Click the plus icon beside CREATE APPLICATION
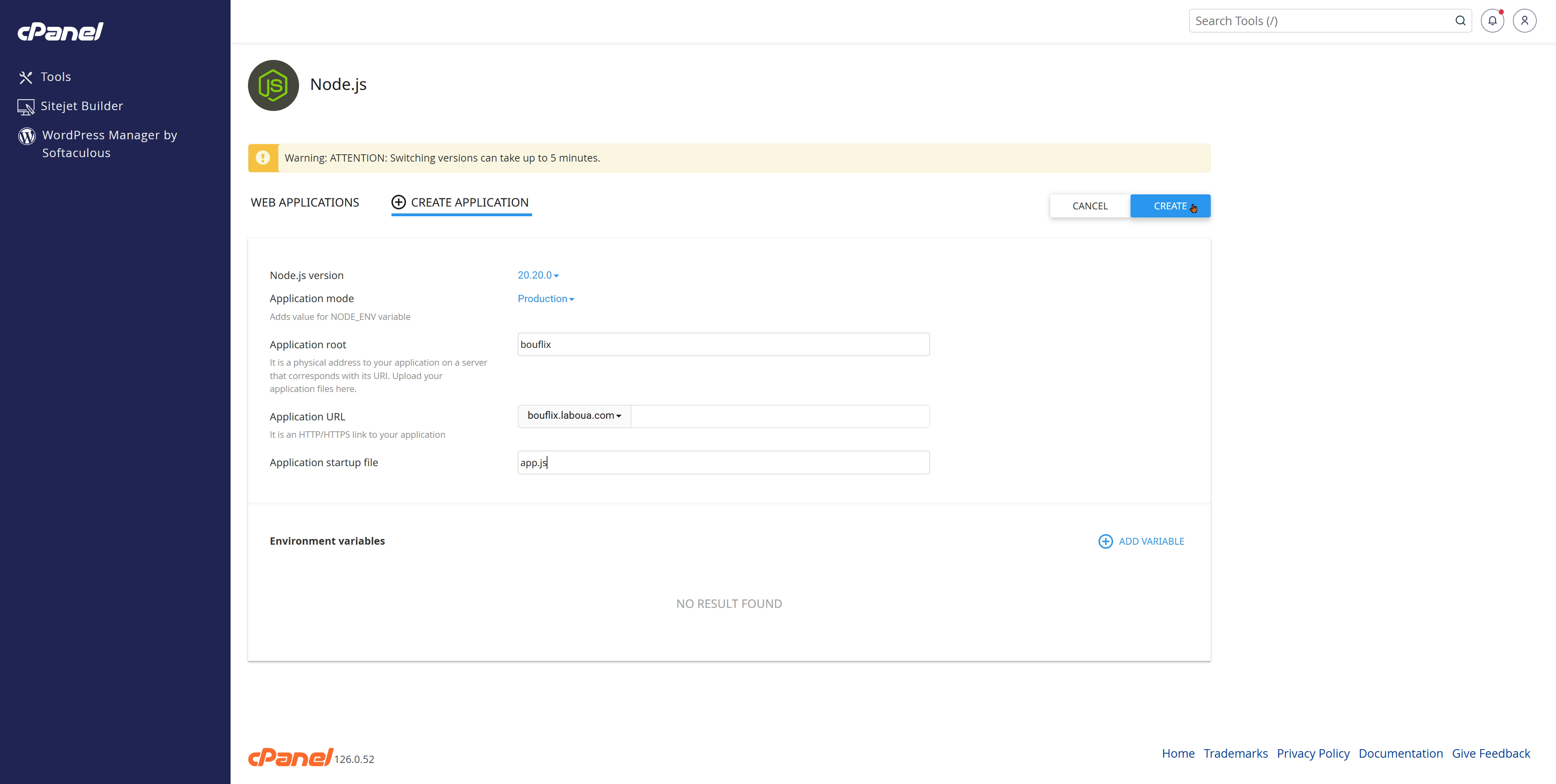Screen dimensions: 1556x784 [399, 202]
